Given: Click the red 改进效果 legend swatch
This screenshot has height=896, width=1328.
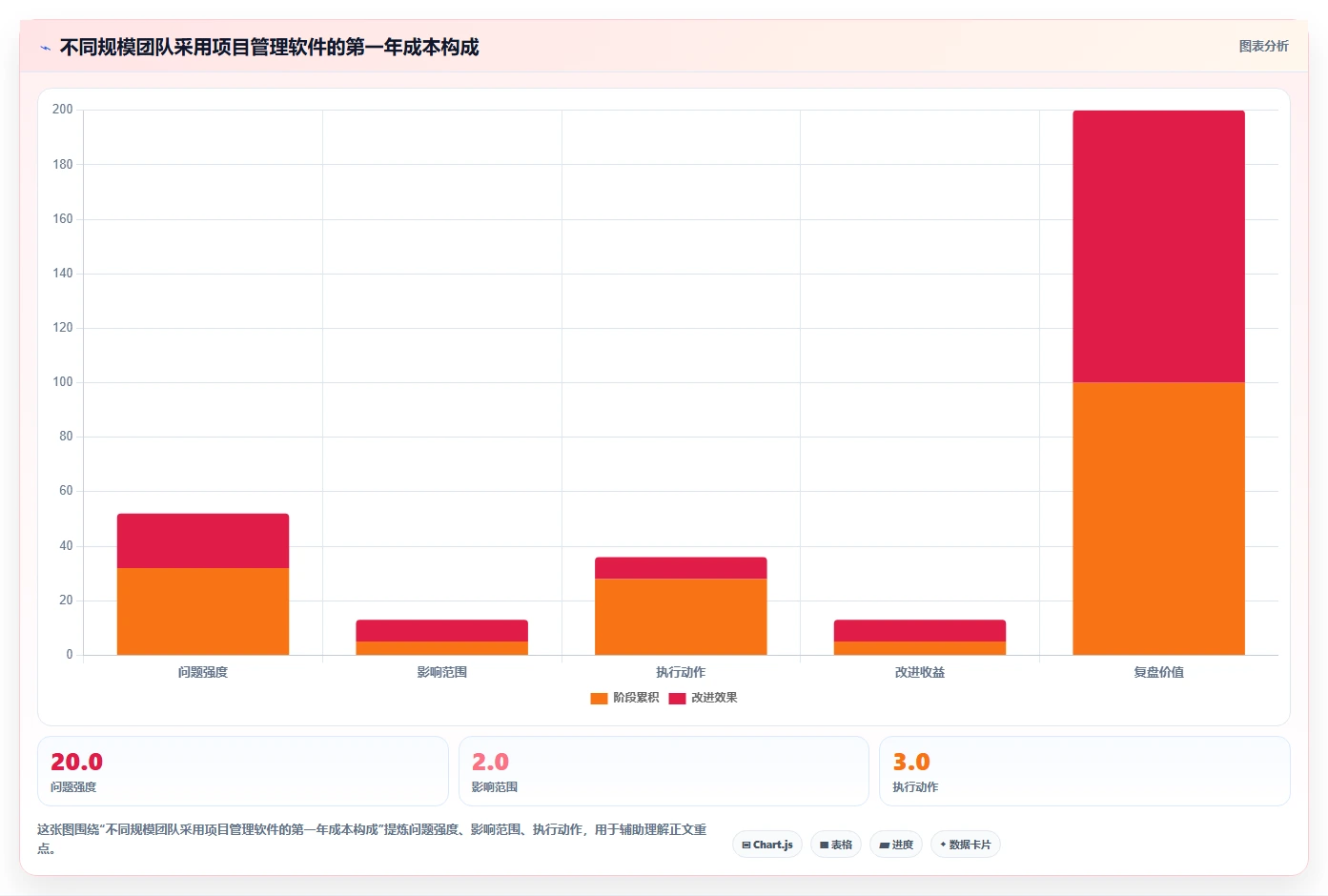Looking at the screenshot, I should point(677,699).
